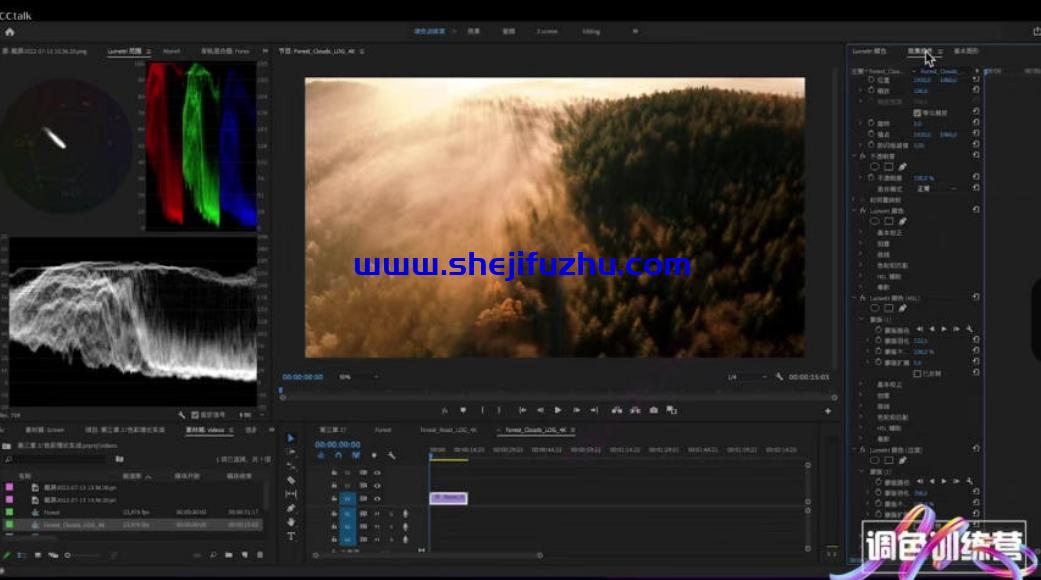
Task: Open the Essential Graphics tab at right
Action: coord(966,51)
